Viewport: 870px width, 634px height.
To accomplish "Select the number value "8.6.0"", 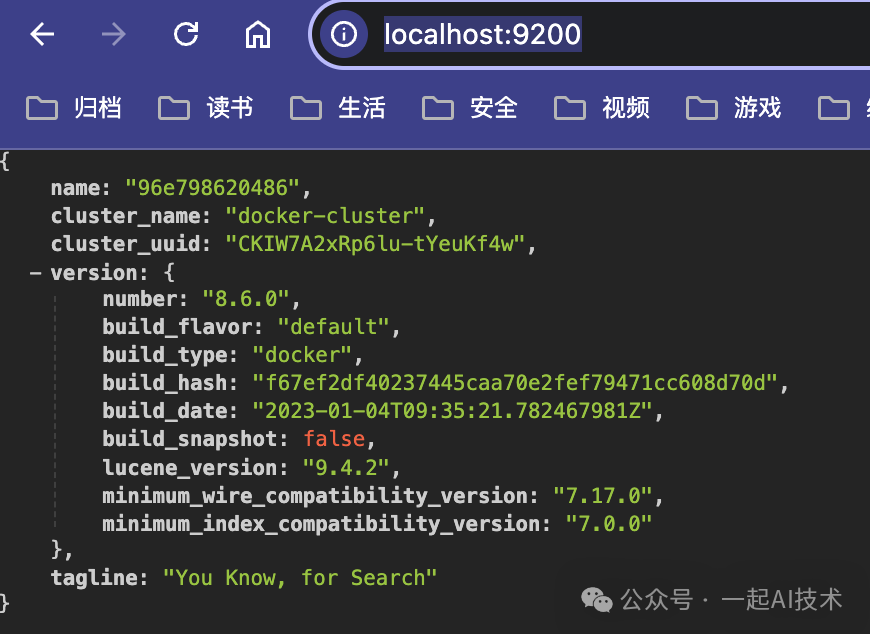I will 246,300.
